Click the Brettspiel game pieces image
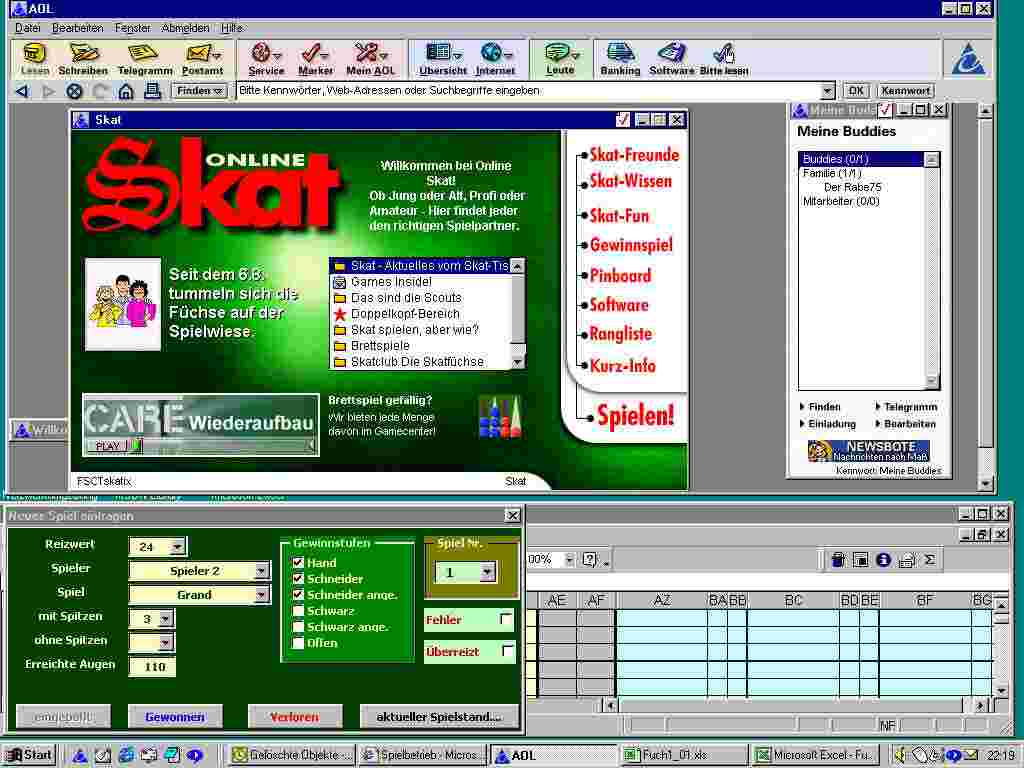Image resolution: width=1024 pixels, height=768 pixels. [500, 417]
